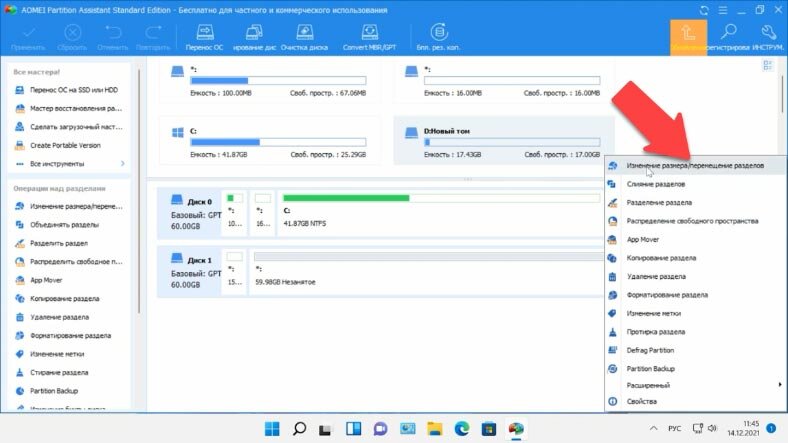Open Мастер восстановления разделов wizard
Screen dimensions: 788x443
(69, 108)
